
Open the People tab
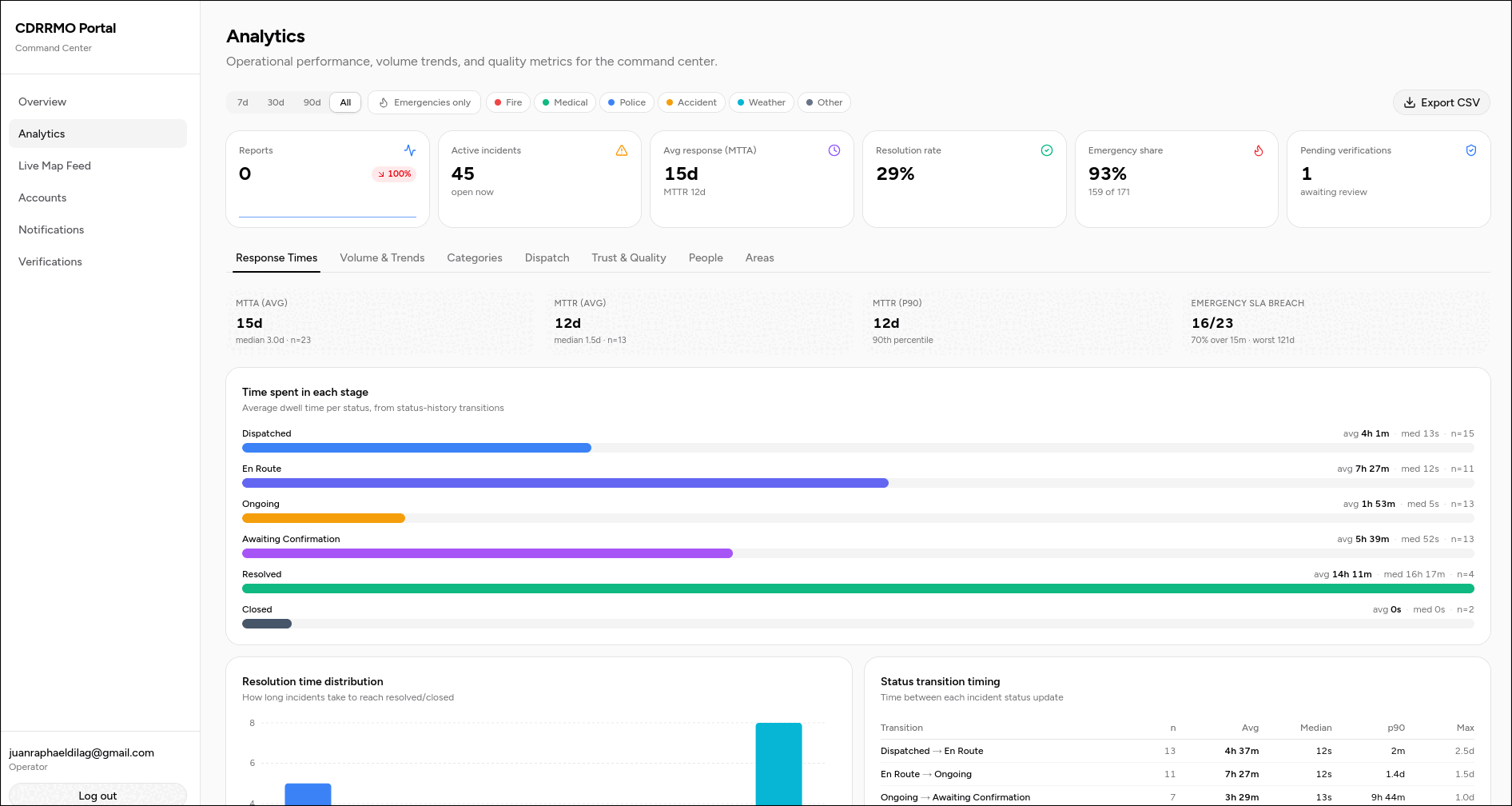coord(706,257)
